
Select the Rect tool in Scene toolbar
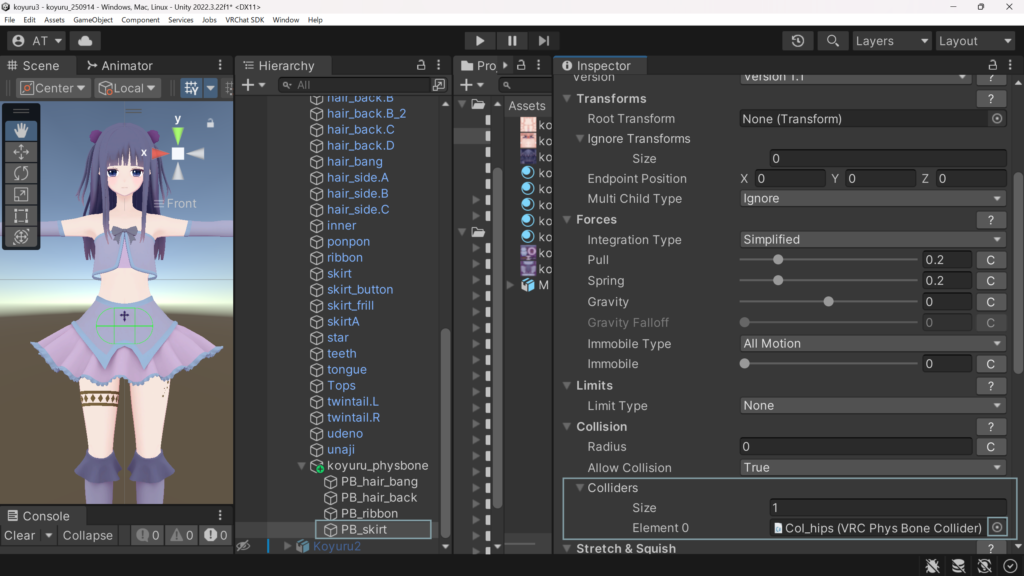[x=21, y=215]
